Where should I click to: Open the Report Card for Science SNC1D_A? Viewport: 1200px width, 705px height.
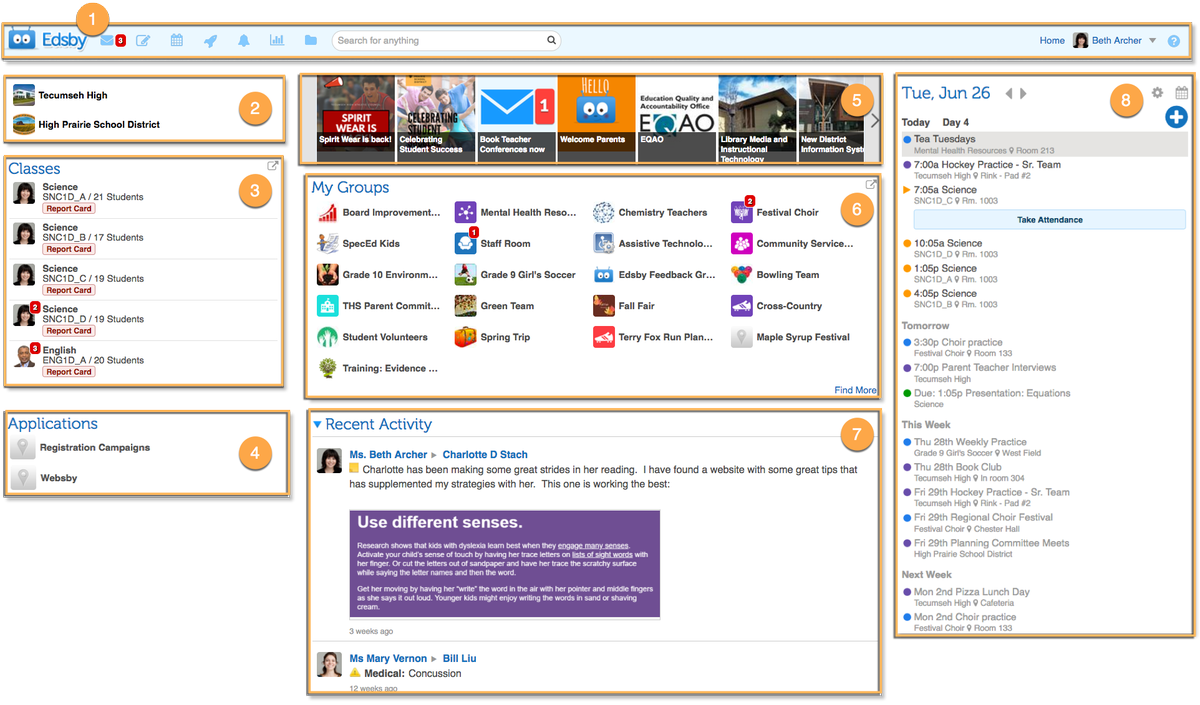pyautogui.click(x=68, y=208)
